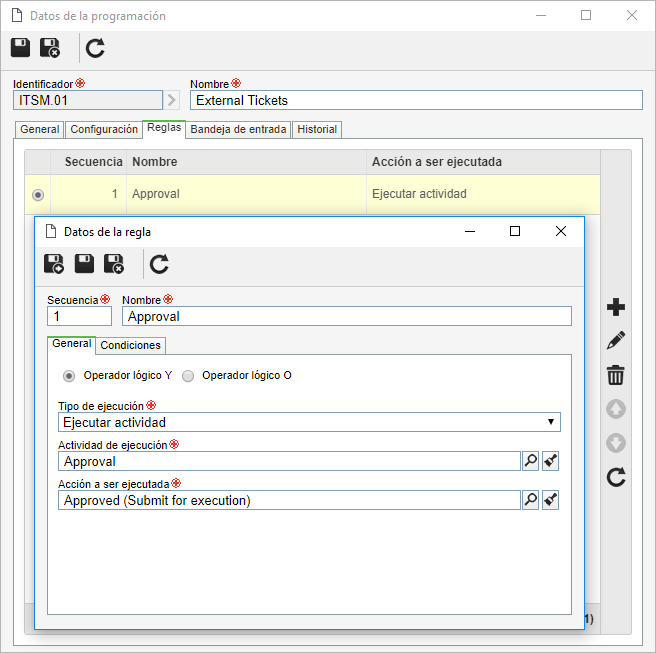656x653 pixels.
Task: Select the Reglas tab
Action: click(x=164, y=128)
